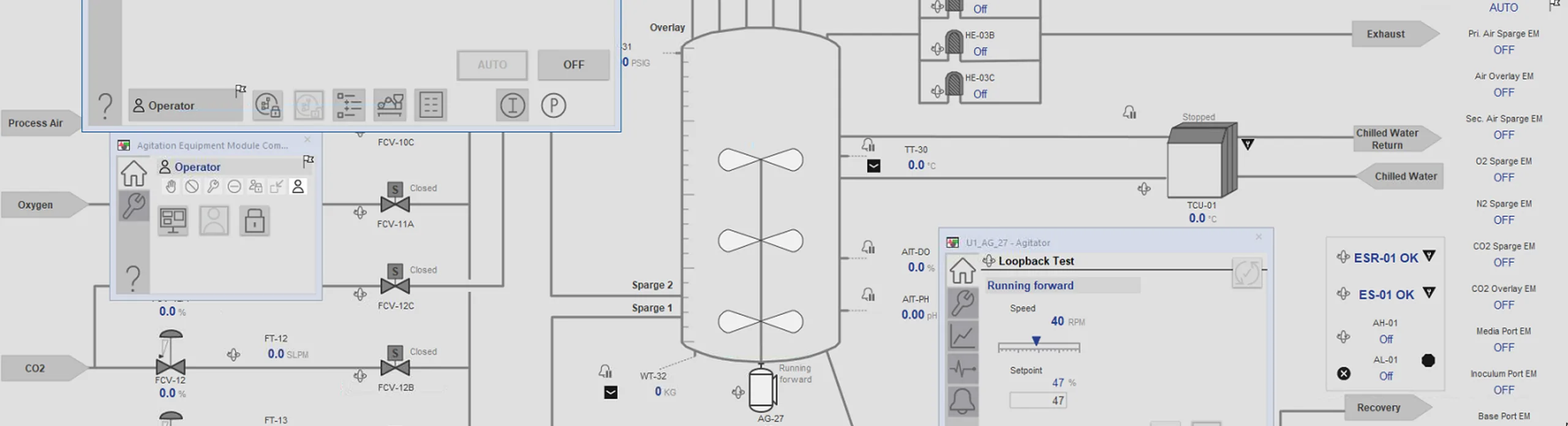Switch to diagnostics pulse tab in Agitator faceplate
Screen dimensions: 1568x426
pos(962,368)
